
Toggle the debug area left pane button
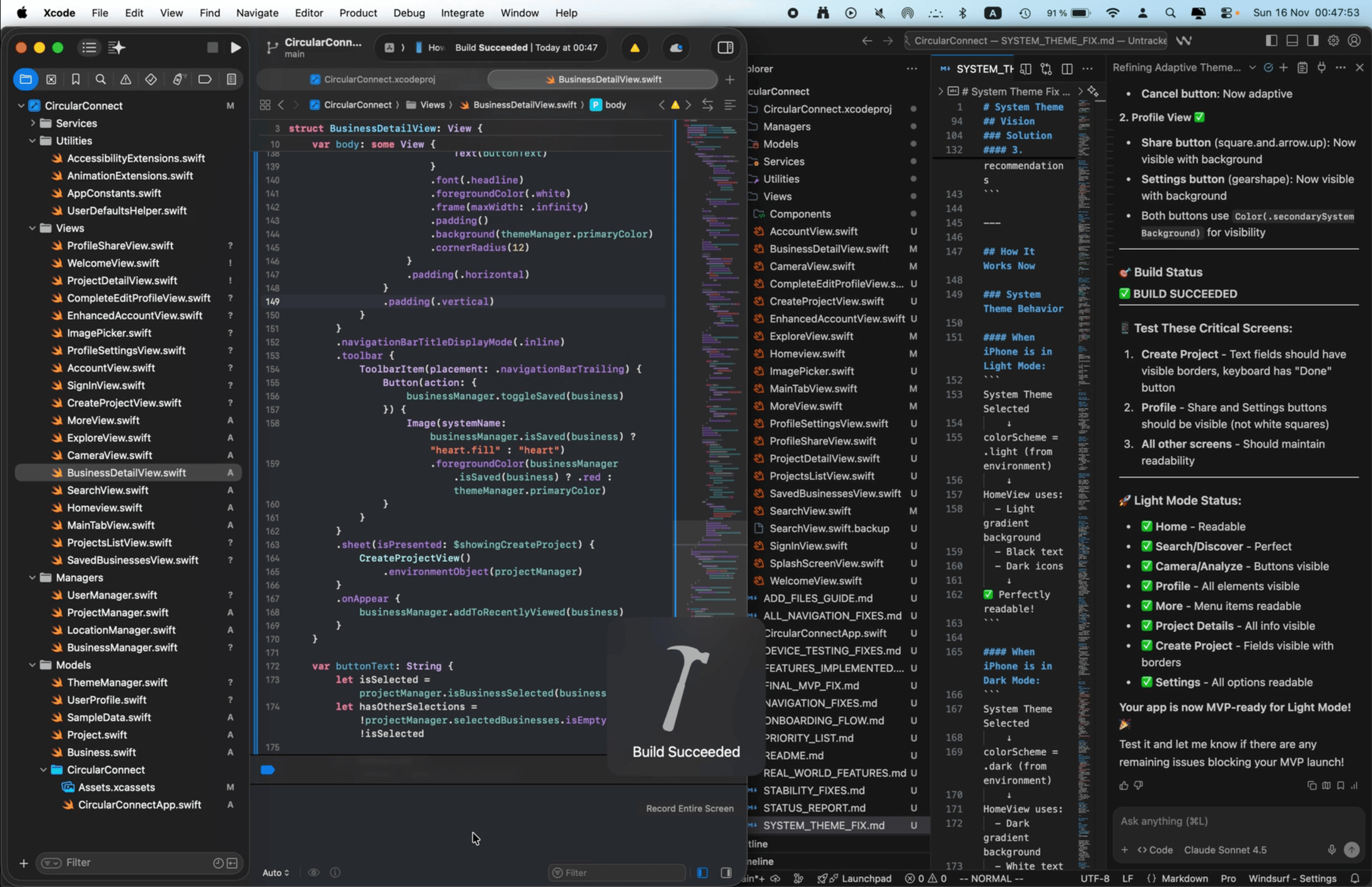tap(702, 872)
